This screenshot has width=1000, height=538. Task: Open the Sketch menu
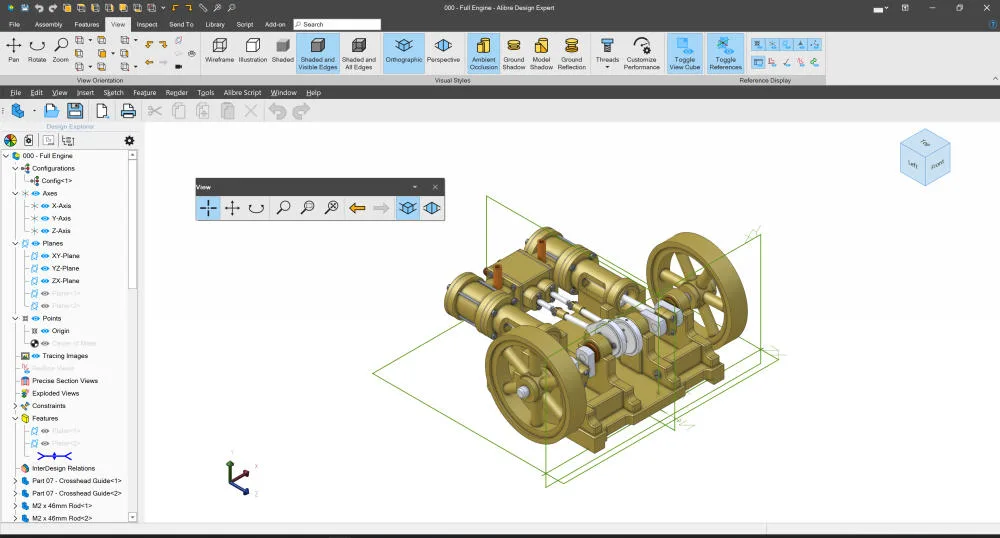(114, 92)
